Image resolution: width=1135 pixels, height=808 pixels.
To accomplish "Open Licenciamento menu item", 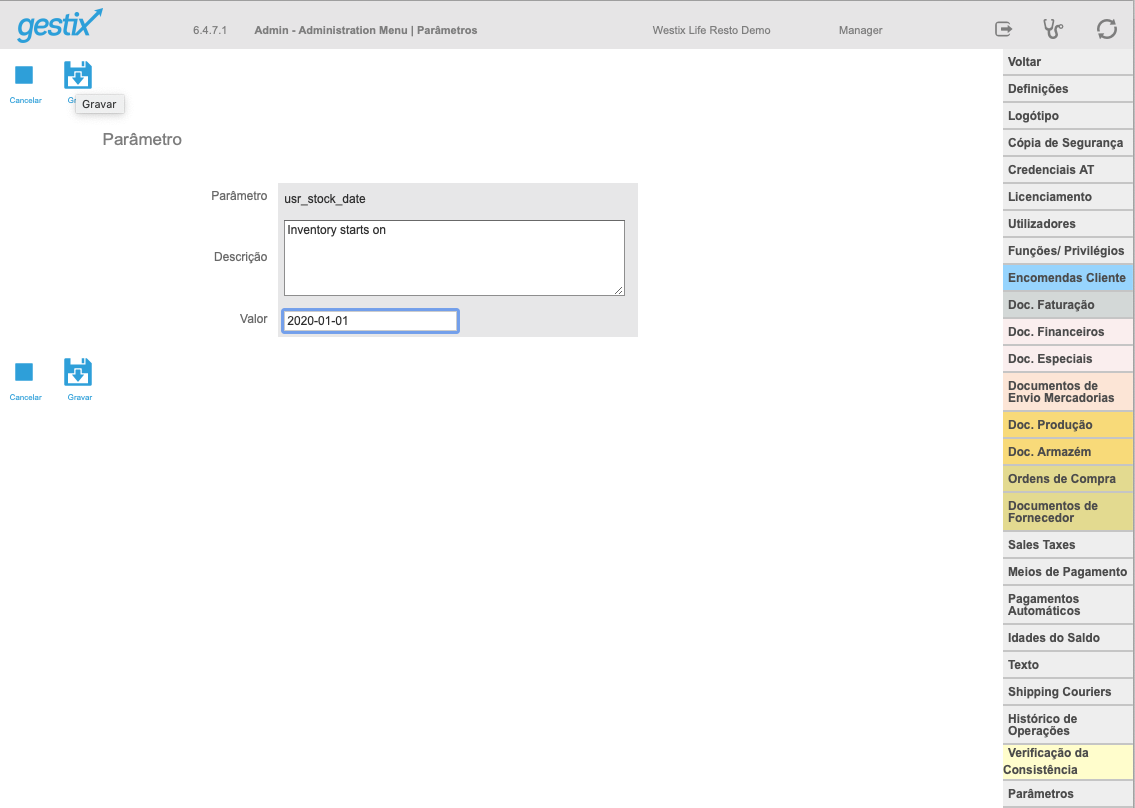I will pos(1068,197).
